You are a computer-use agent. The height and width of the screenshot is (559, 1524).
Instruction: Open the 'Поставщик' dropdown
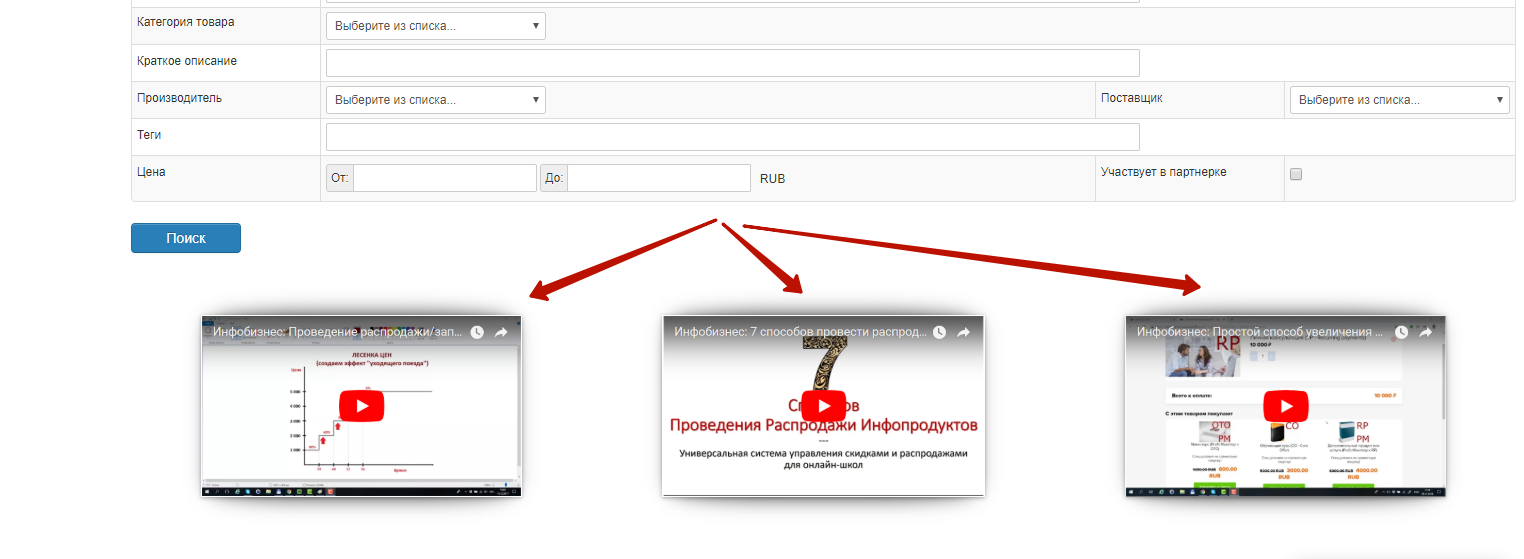(x=1399, y=100)
